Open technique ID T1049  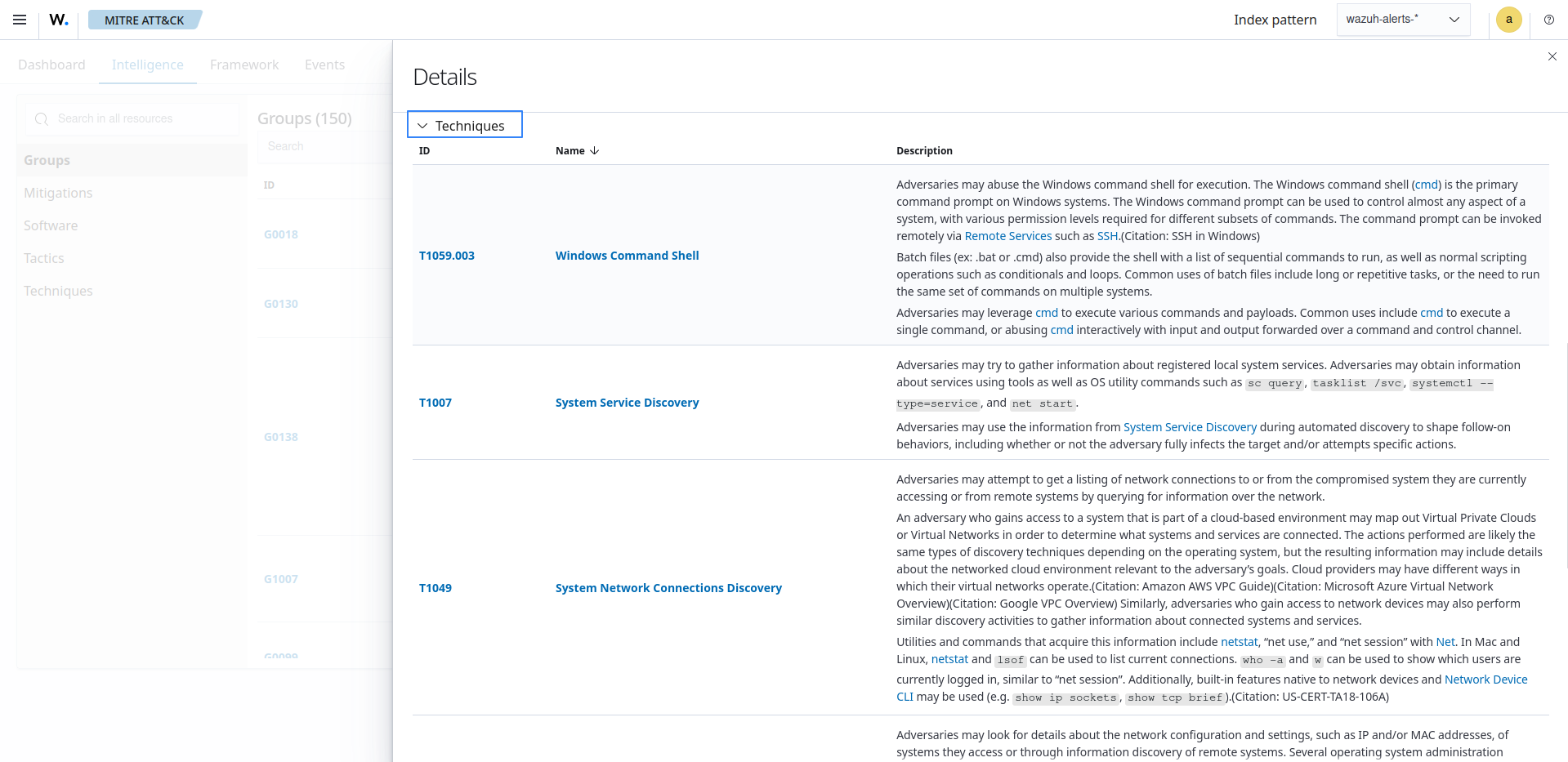coord(435,588)
